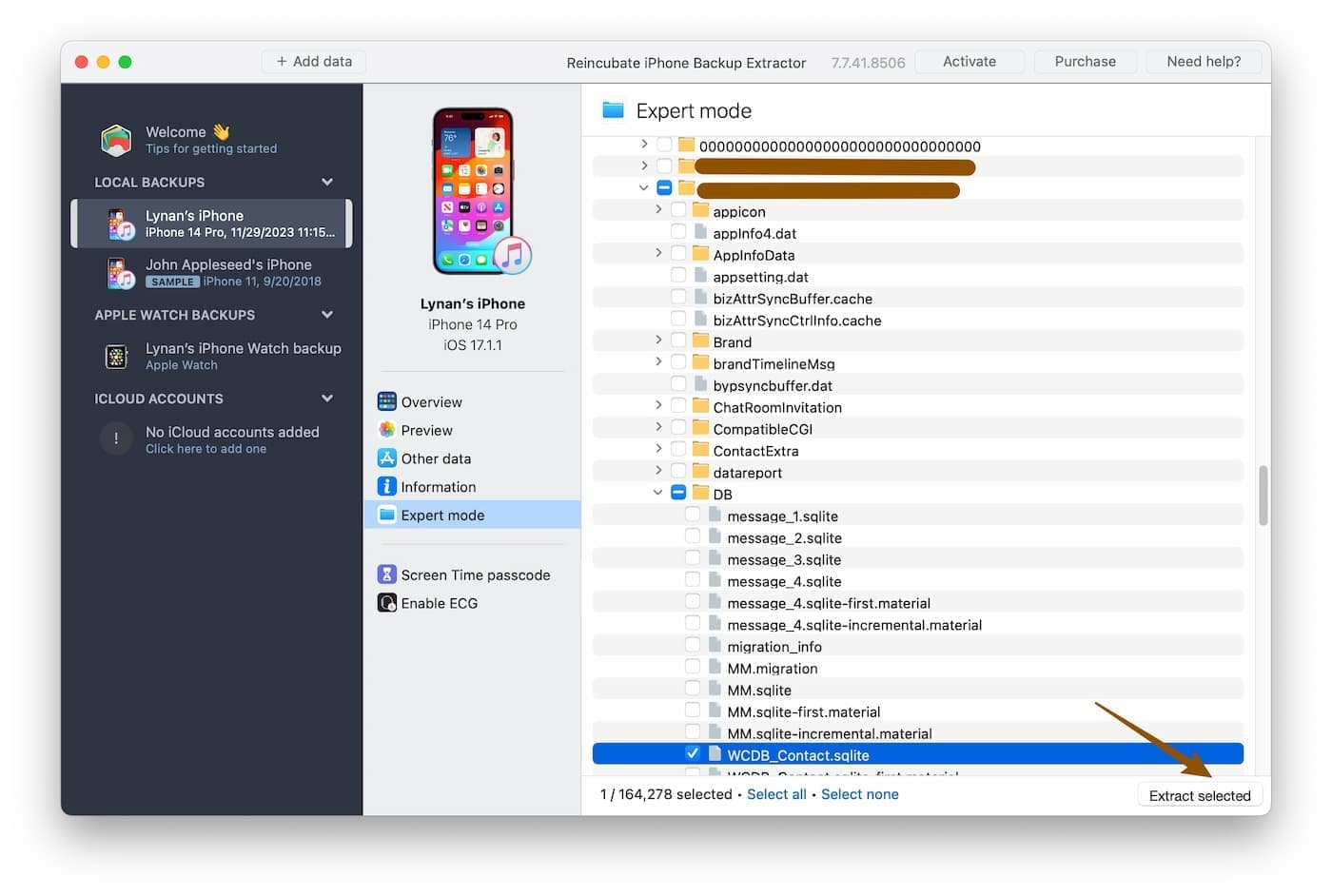Open the Information icon
The width and height of the screenshot is (1332, 896).
pyautogui.click(x=386, y=487)
